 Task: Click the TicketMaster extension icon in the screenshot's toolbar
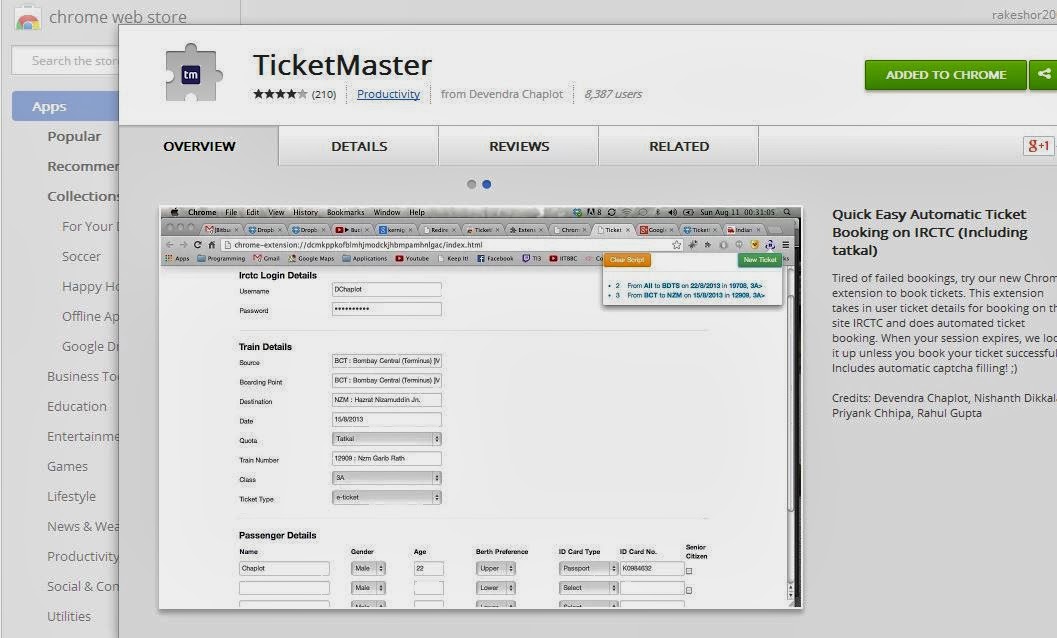click(x=769, y=245)
